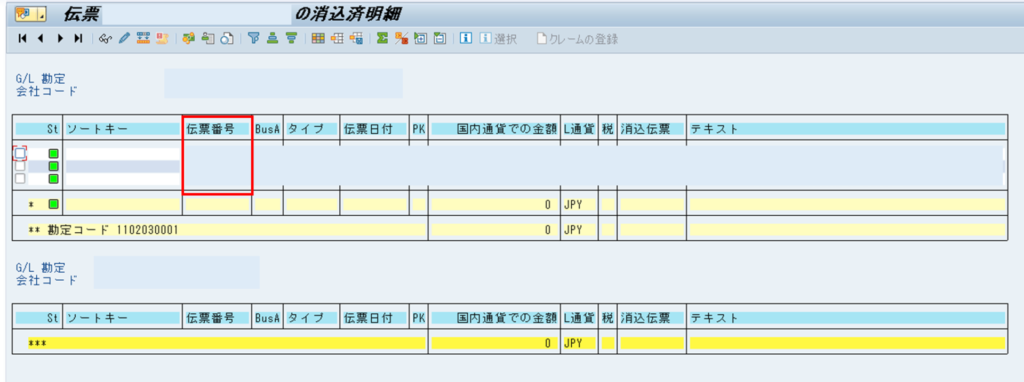1024x382 pixels.
Task: Click the 伝票番号 column header in the first table
Action: coord(210,129)
